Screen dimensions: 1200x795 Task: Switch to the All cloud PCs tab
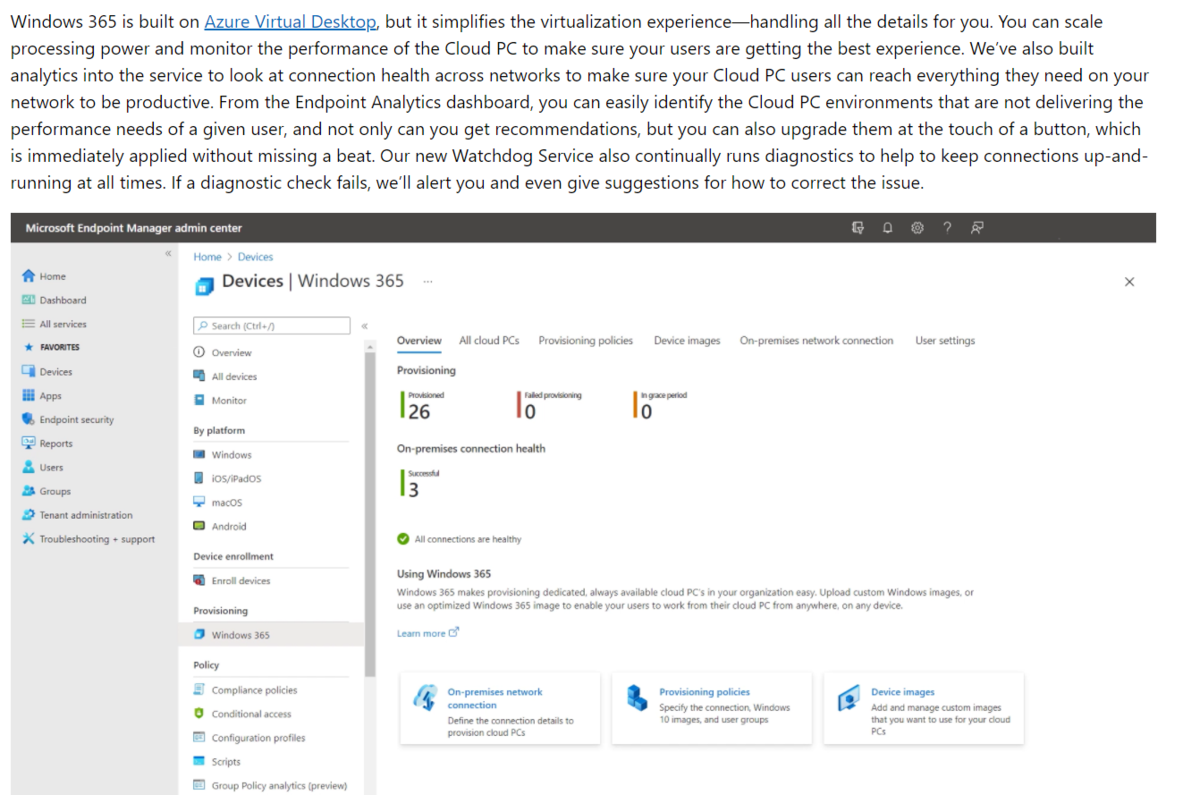[489, 340]
